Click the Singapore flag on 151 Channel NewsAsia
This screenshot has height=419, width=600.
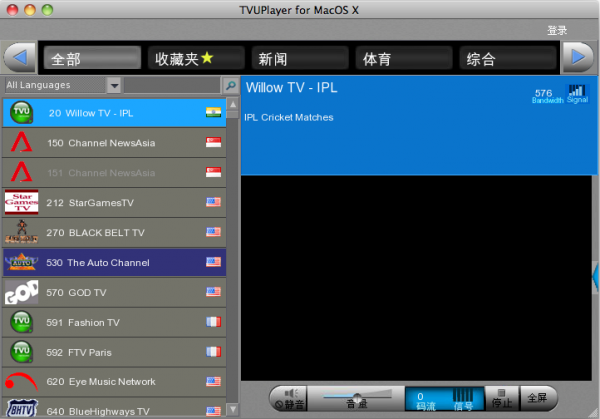coord(214,172)
